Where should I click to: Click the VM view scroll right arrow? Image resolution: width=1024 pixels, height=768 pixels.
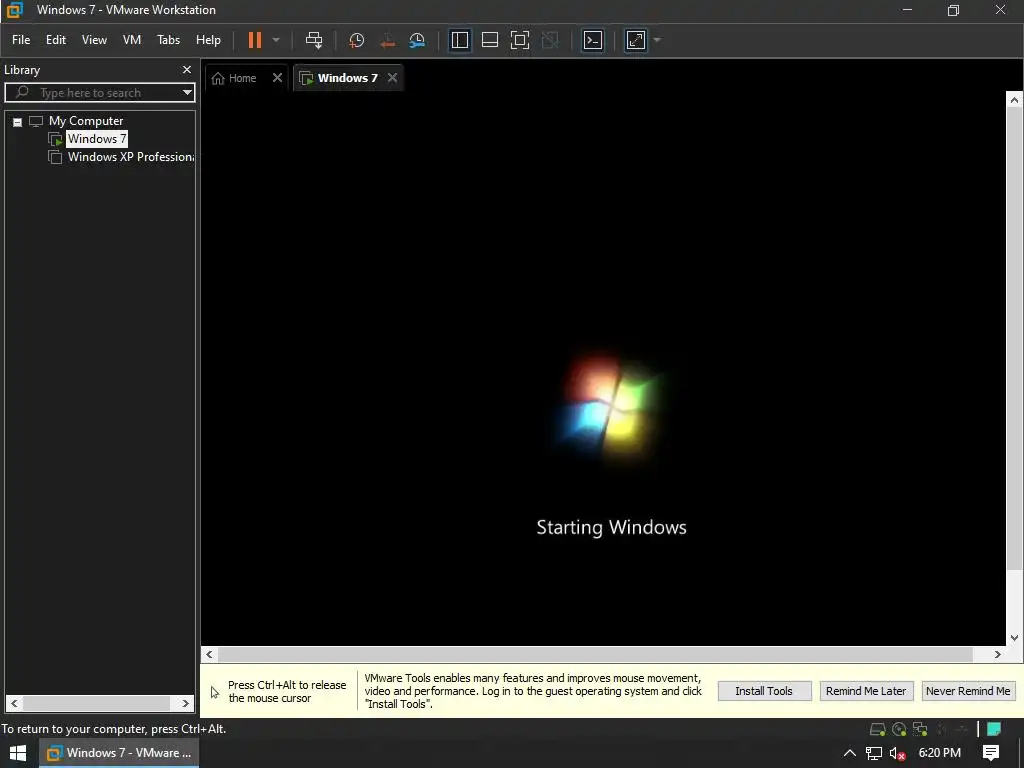tap(997, 654)
